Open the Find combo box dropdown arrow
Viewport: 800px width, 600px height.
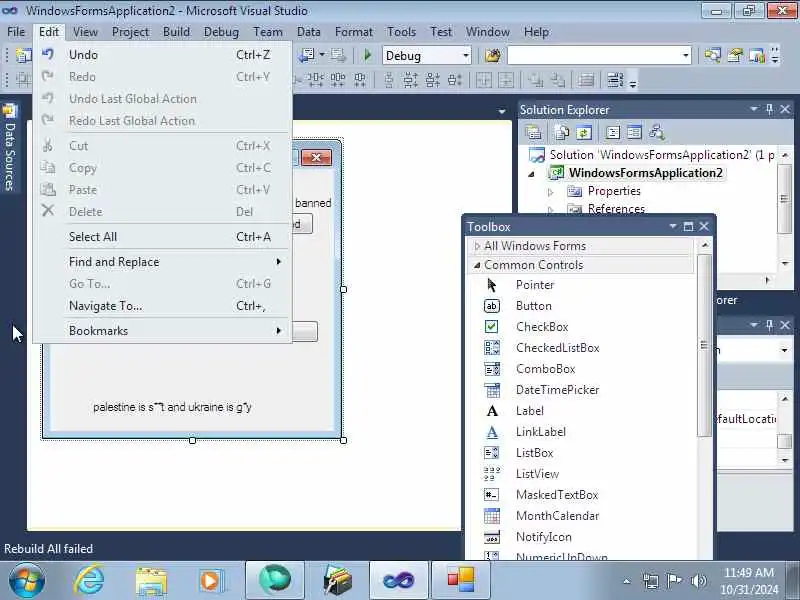click(x=686, y=55)
